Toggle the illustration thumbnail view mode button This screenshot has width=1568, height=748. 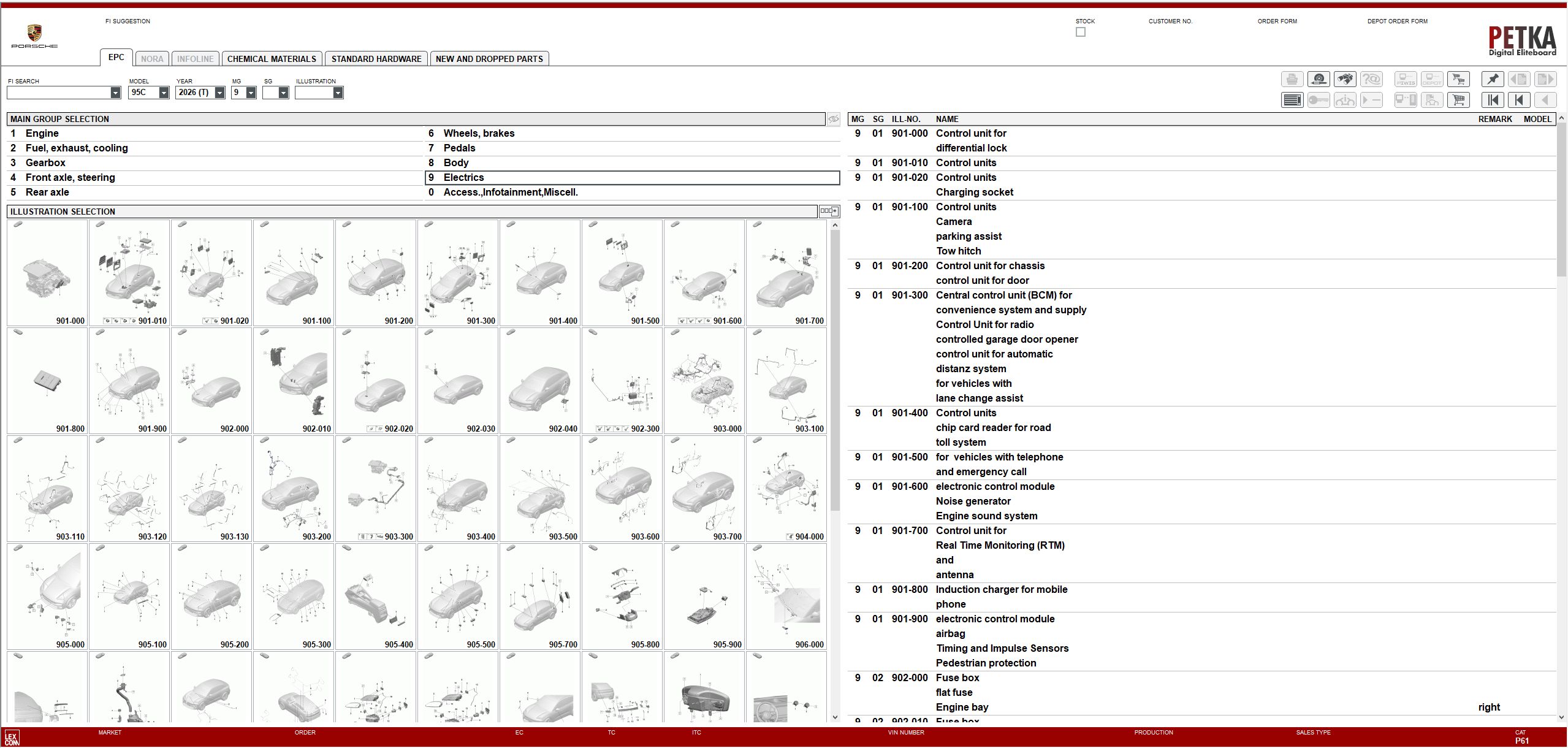(x=829, y=212)
